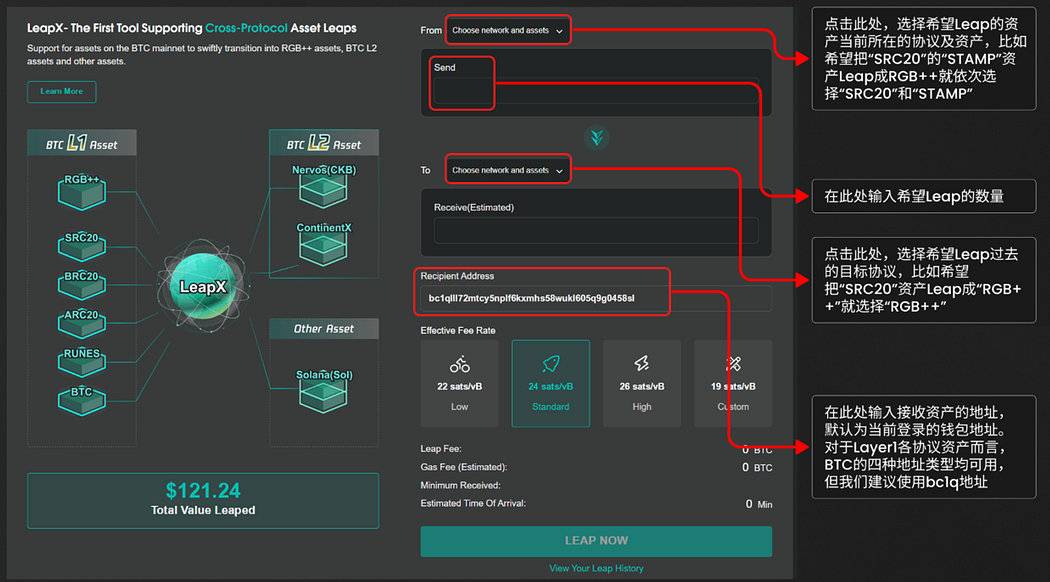Click the rocket Standard fee icon
The image size is (1050, 582).
coord(550,364)
